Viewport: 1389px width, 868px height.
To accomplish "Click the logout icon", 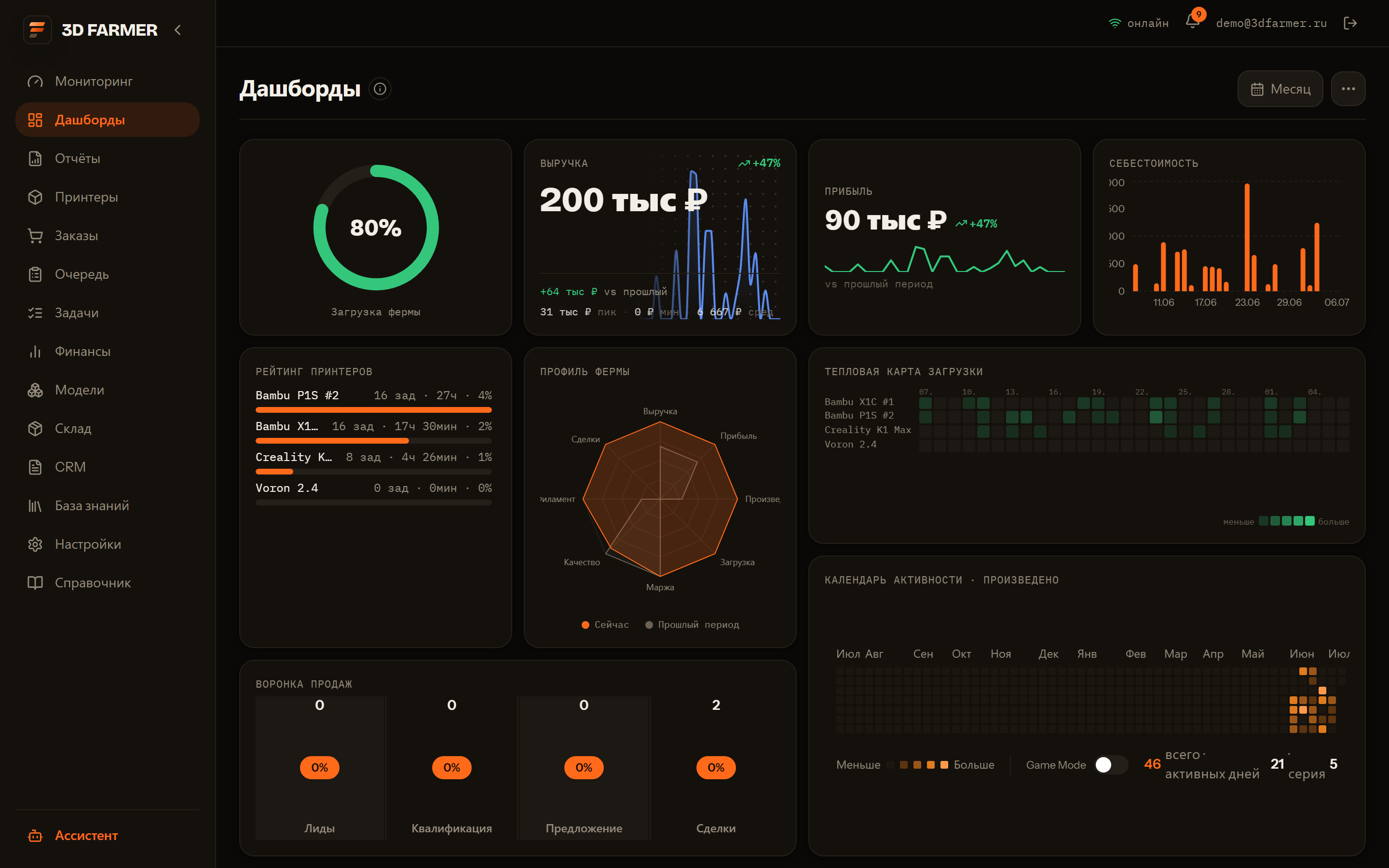I will coord(1350,23).
